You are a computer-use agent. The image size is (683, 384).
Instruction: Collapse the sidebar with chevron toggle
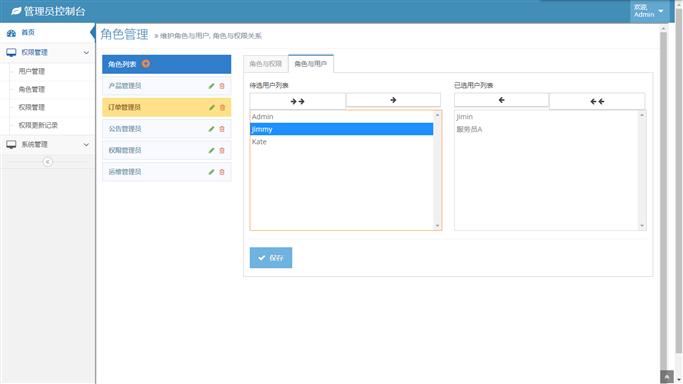[47, 162]
